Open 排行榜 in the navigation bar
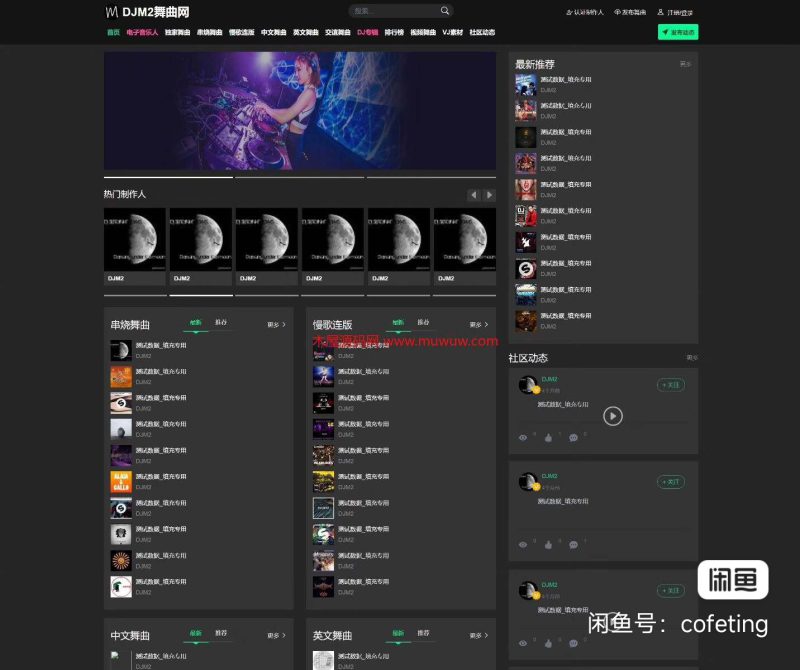The width and height of the screenshot is (800, 670). pyautogui.click(x=394, y=32)
